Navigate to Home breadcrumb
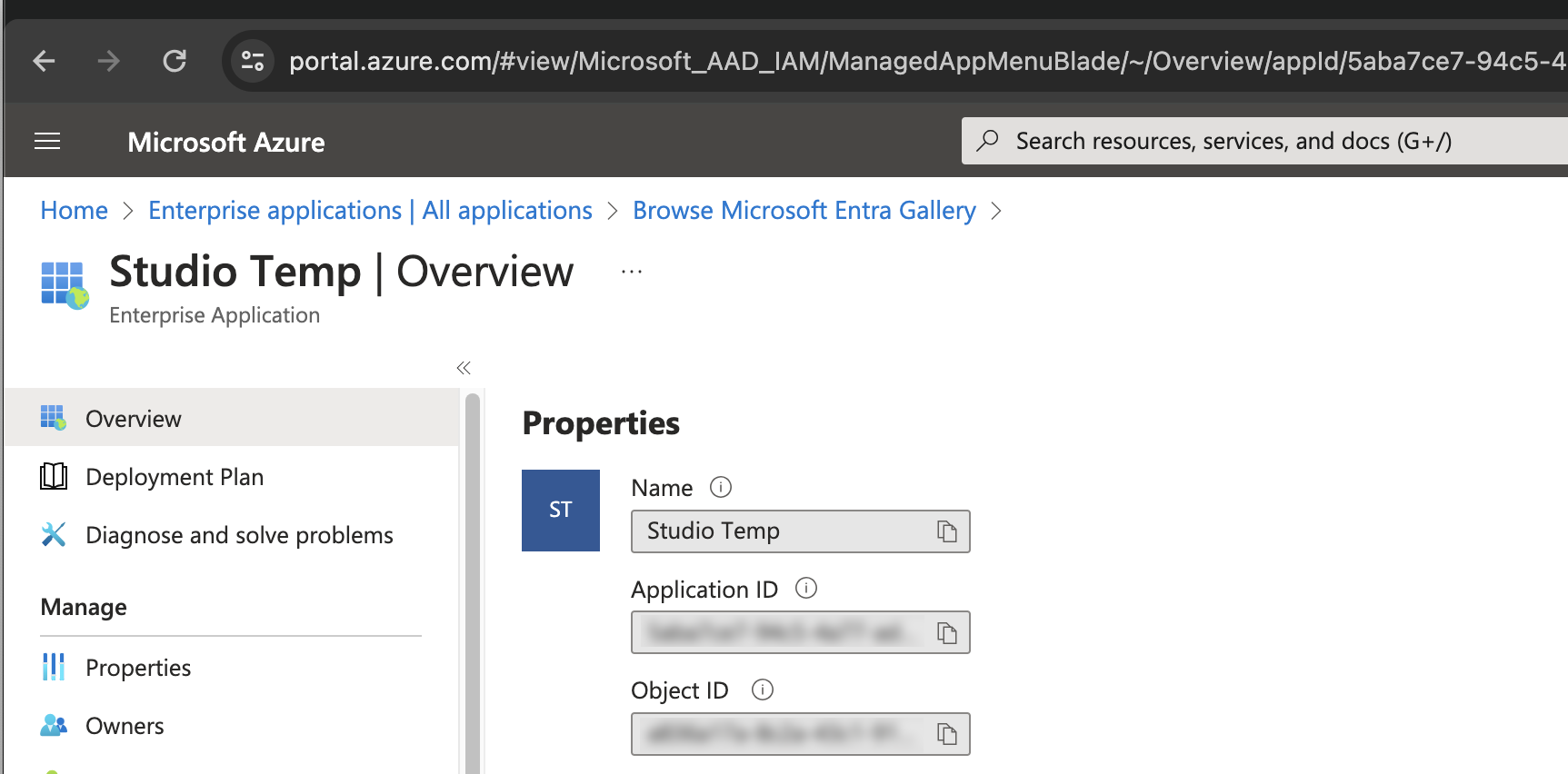Viewport: 1568px width, 774px height. (x=74, y=211)
